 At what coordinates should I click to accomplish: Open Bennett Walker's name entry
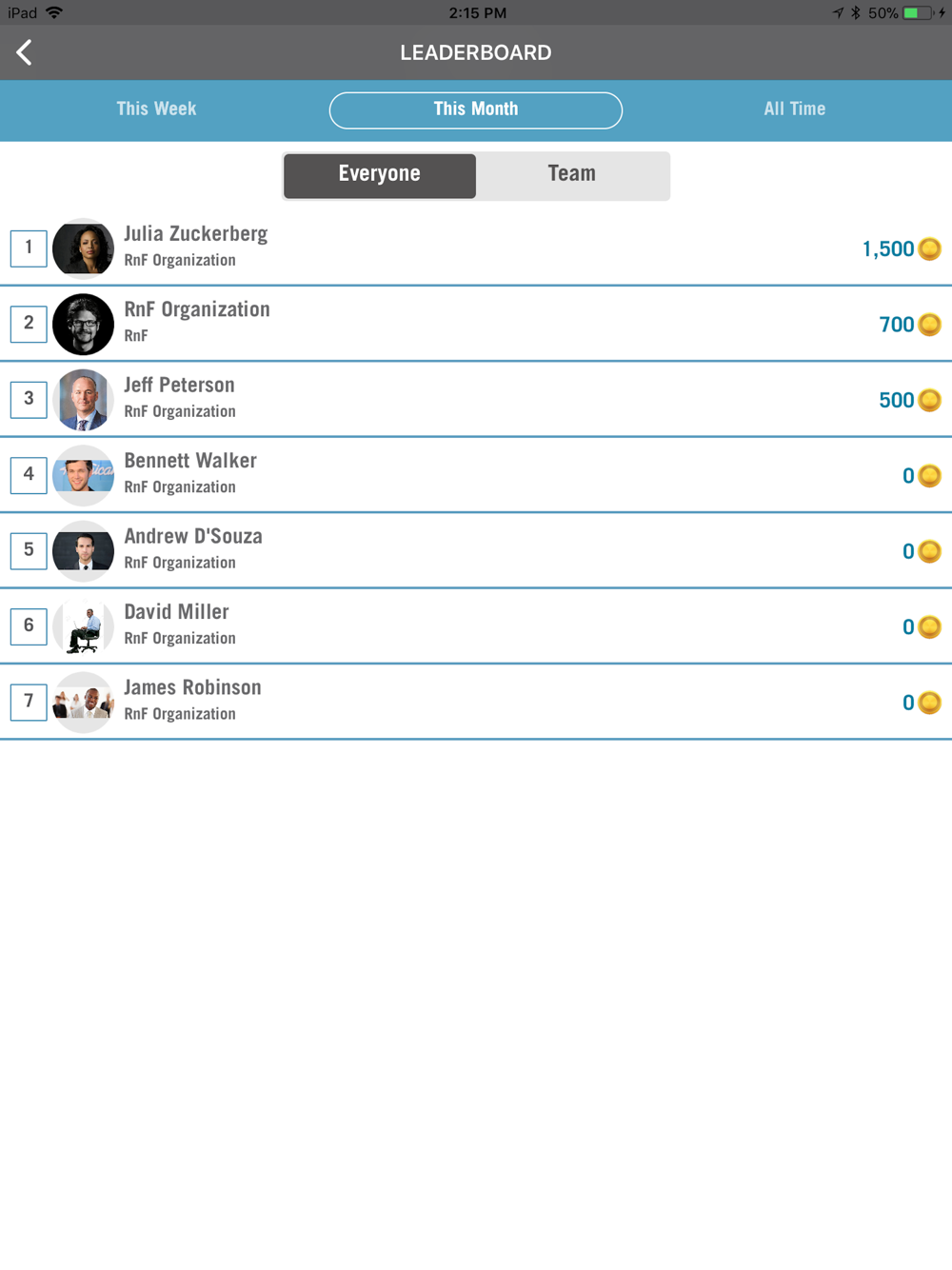pos(190,461)
